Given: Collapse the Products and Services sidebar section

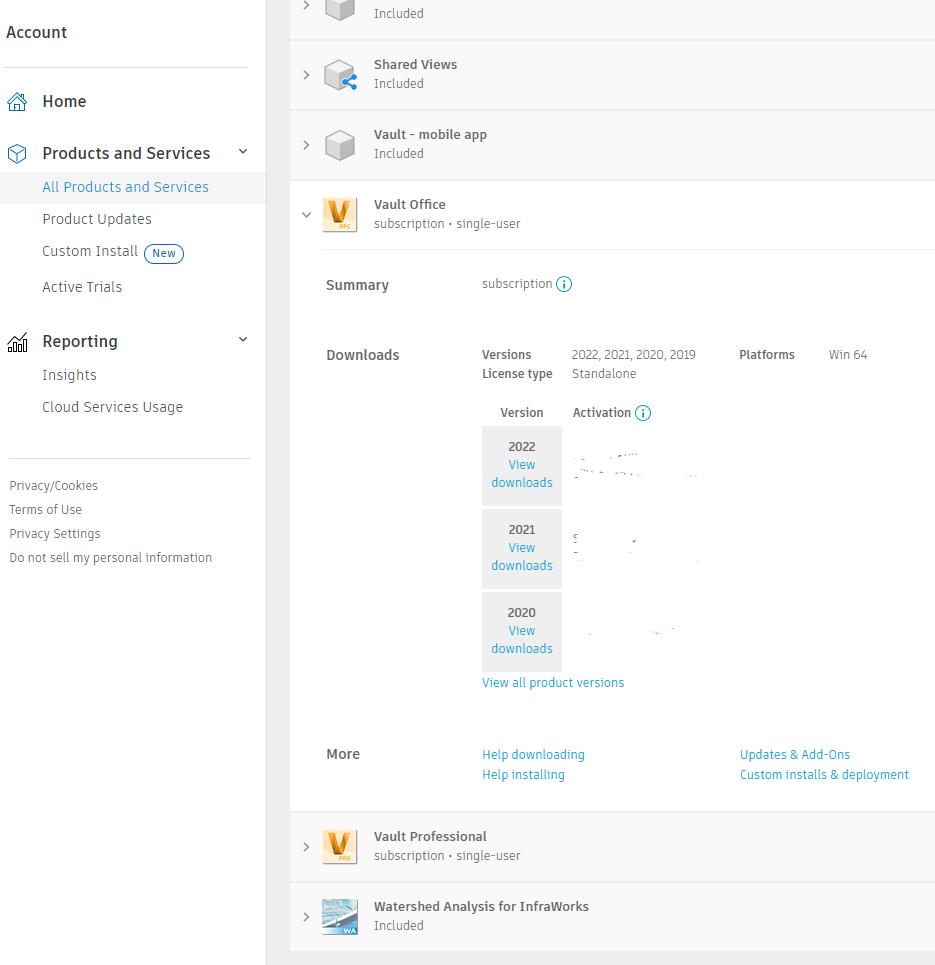Looking at the screenshot, I should (x=242, y=152).
